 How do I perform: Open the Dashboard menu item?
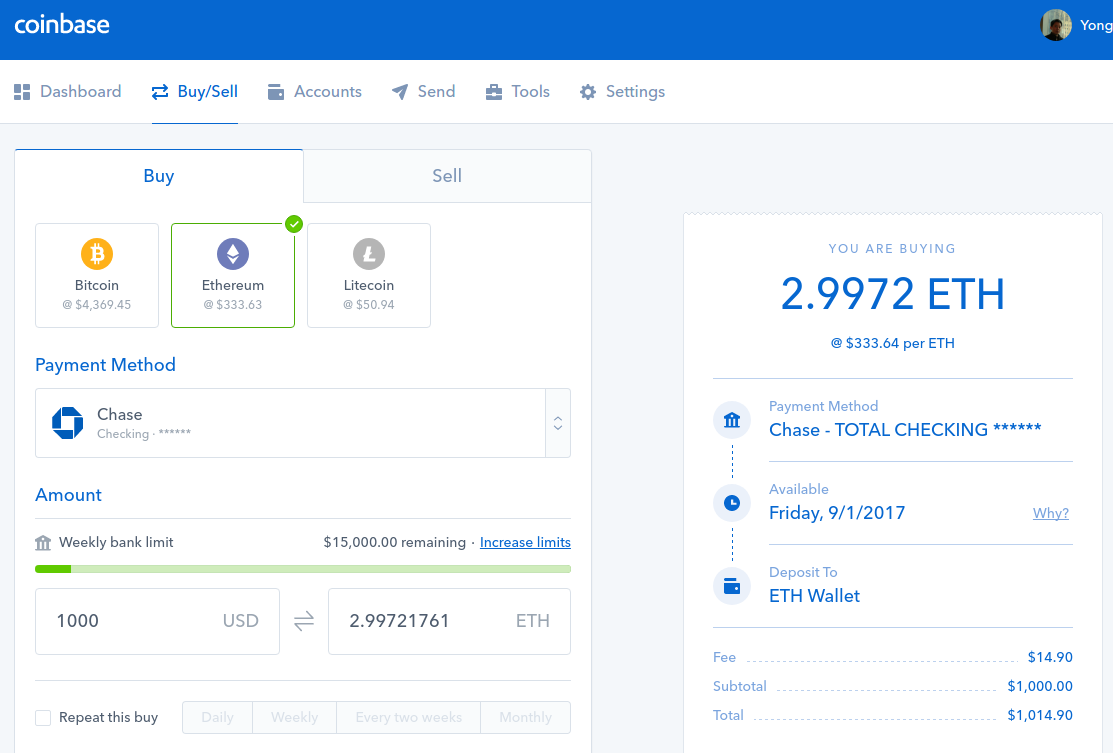pos(67,92)
